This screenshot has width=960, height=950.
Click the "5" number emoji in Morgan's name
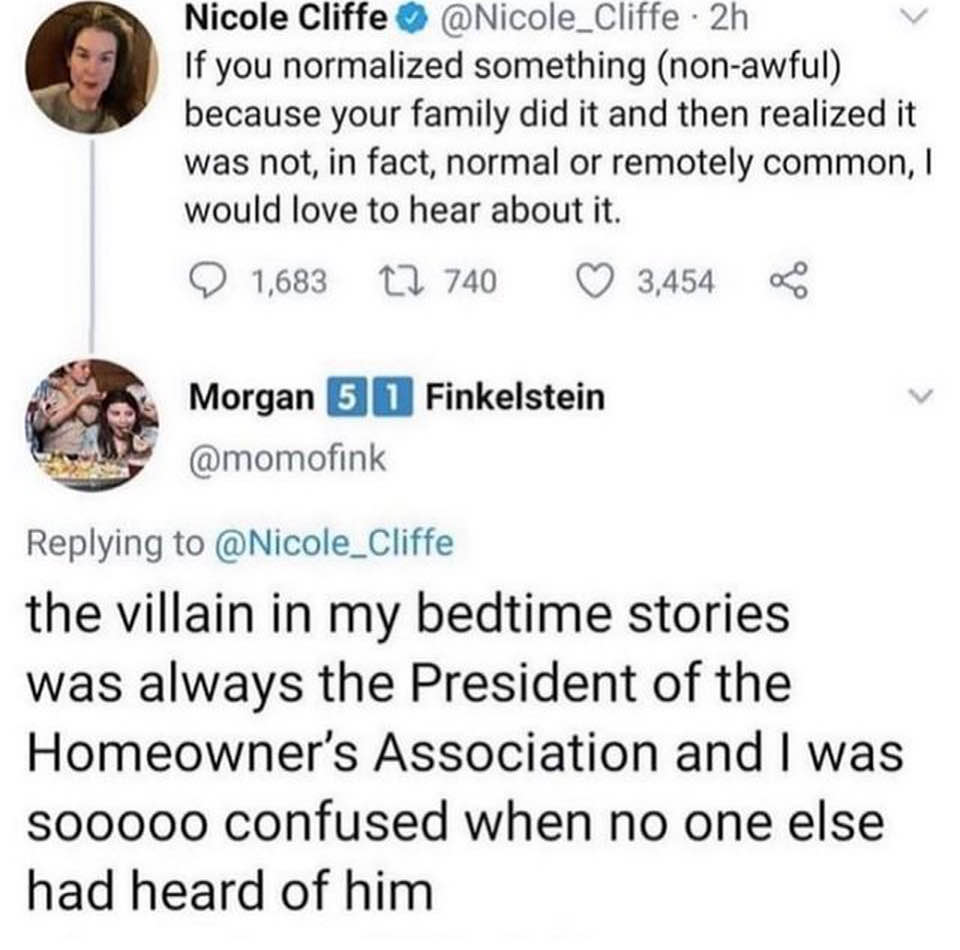[x=340, y=397]
